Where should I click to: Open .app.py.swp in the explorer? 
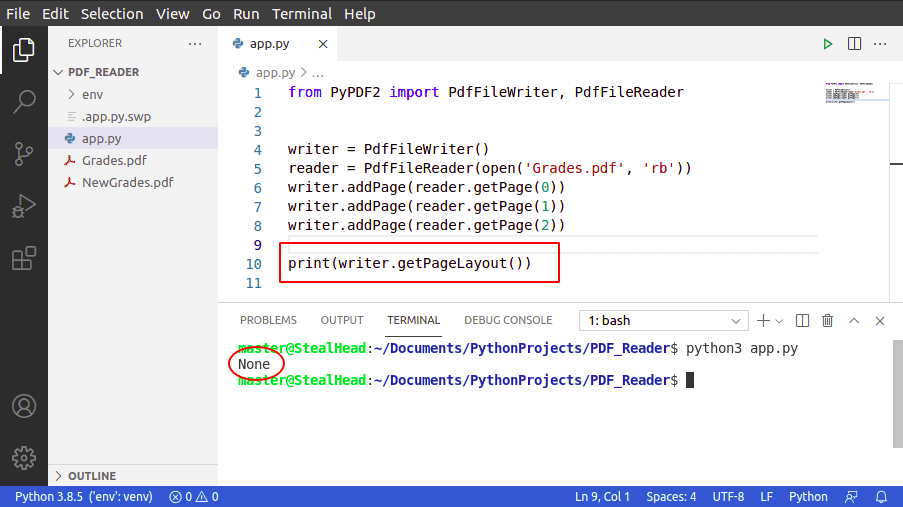(133, 116)
